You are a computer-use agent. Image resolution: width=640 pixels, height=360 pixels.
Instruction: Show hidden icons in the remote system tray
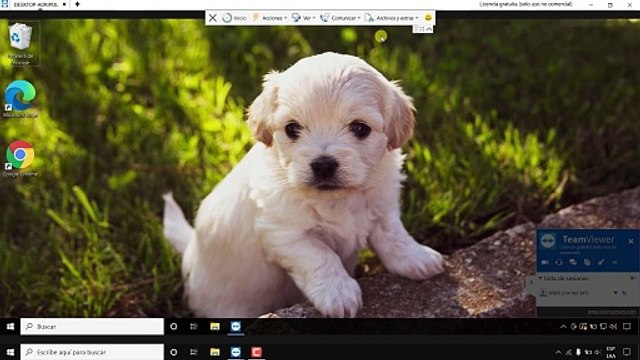563,327
